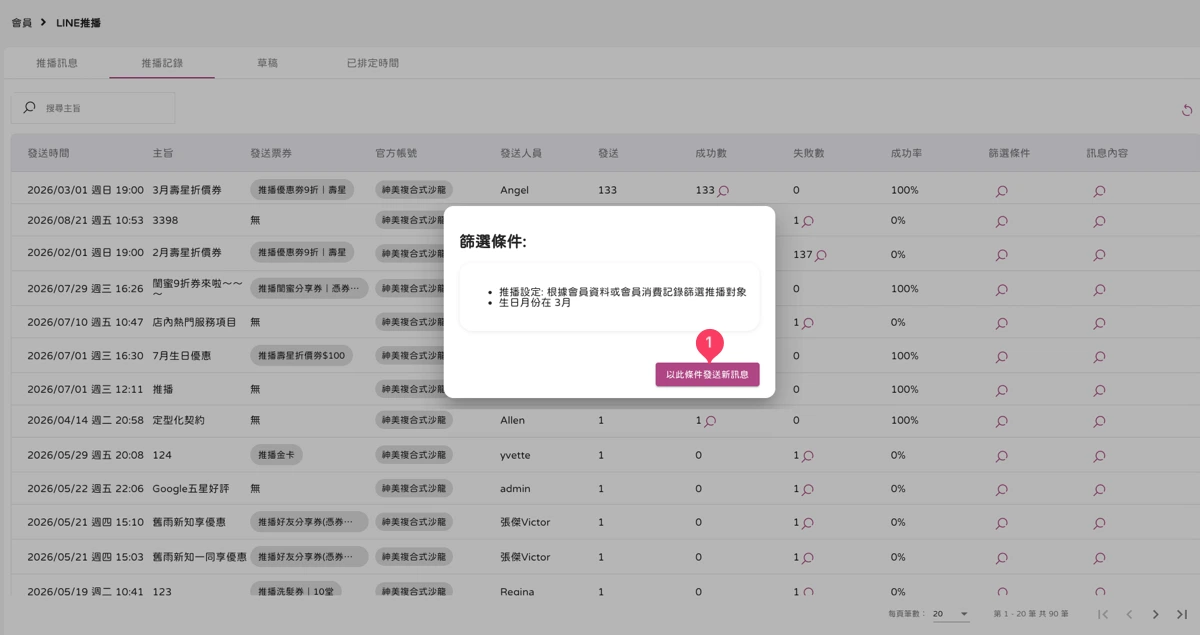Click the 紳美複合式沙龍 tag in yvette's row

[x=413, y=455]
